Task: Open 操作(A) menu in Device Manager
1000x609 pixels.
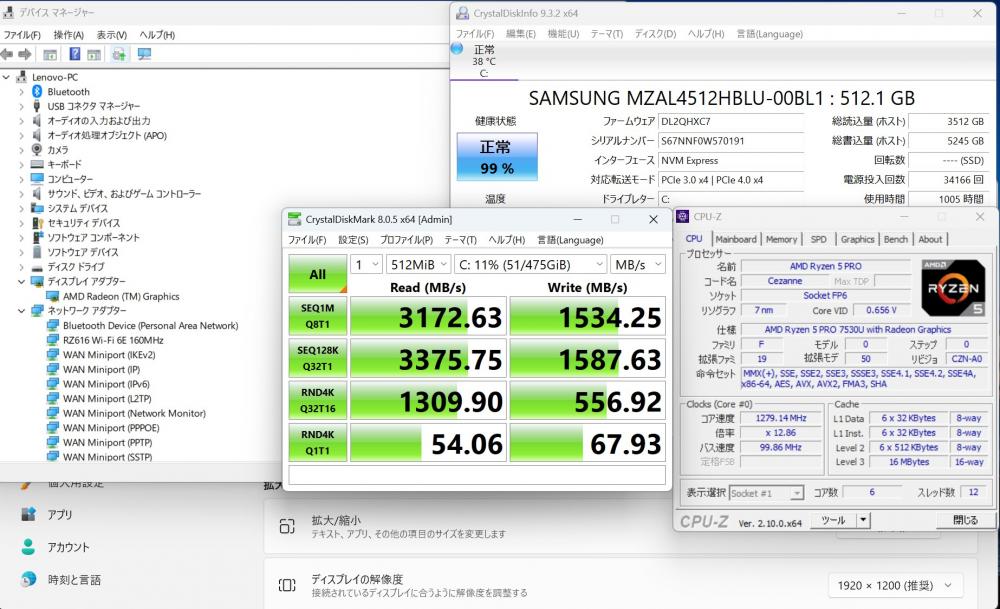Action: click(x=68, y=35)
